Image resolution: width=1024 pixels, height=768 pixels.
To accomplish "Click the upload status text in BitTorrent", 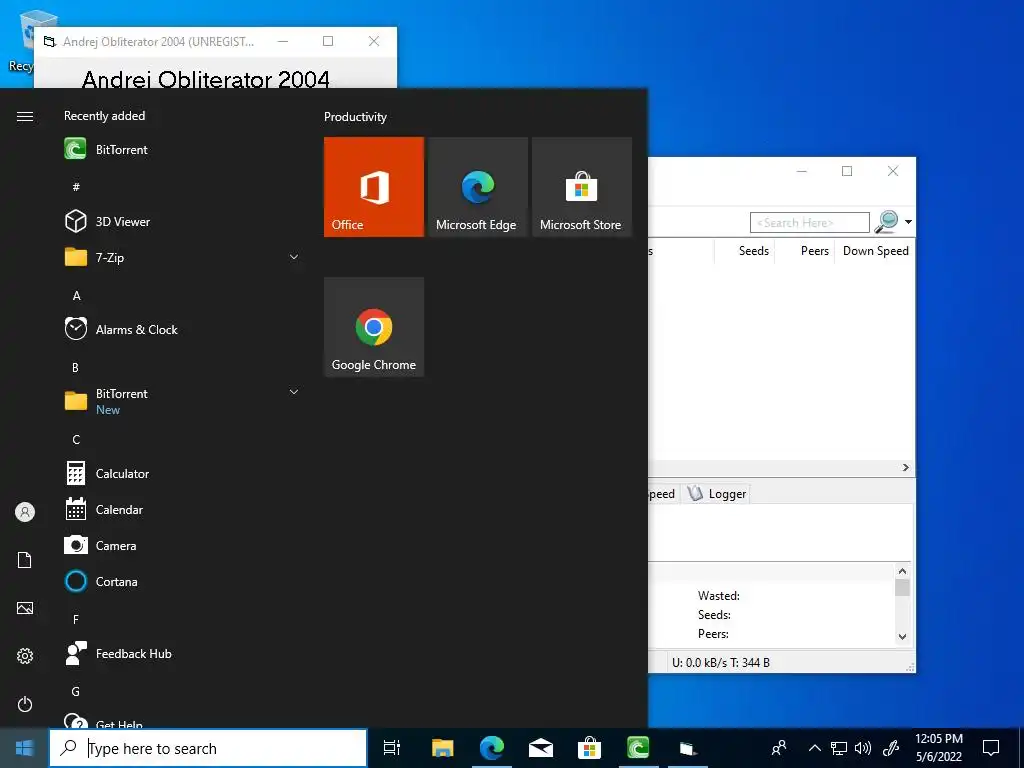I will point(720,663).
